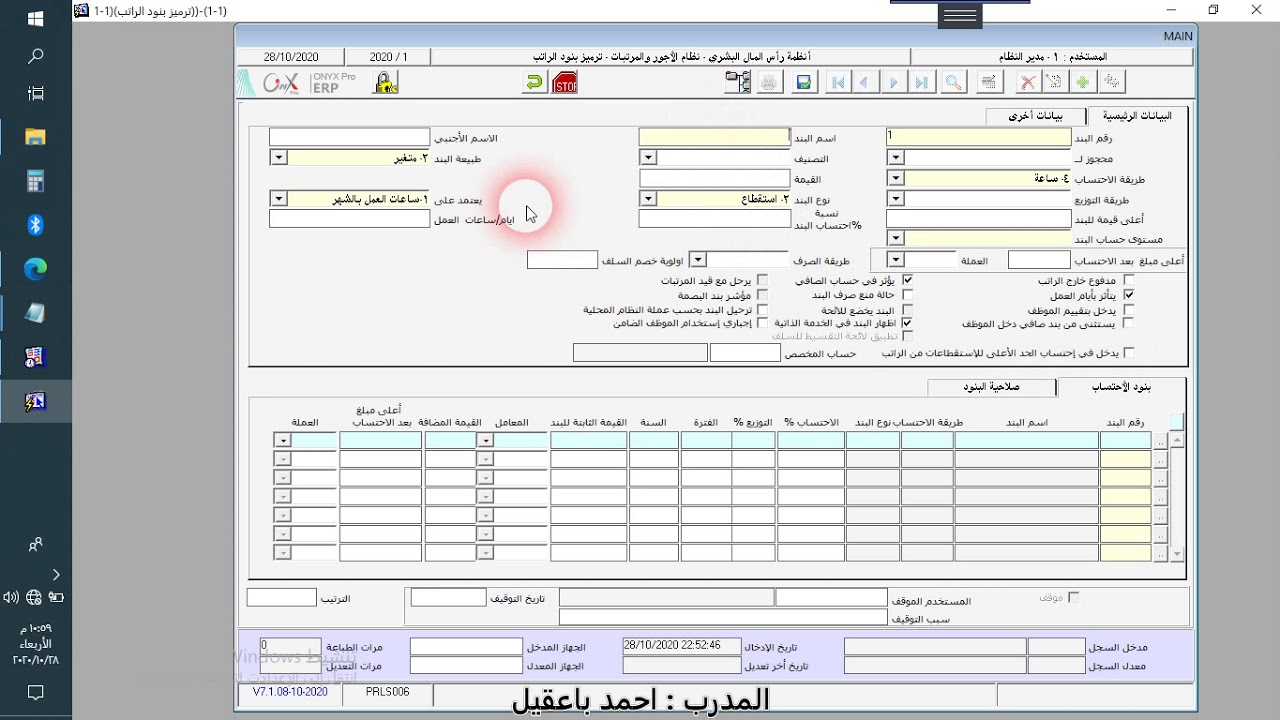The width and height of the screenshot is (1280, 720).
Task: Open 'مستوى حساب البند' dropdown
Action: pos(896,239)
